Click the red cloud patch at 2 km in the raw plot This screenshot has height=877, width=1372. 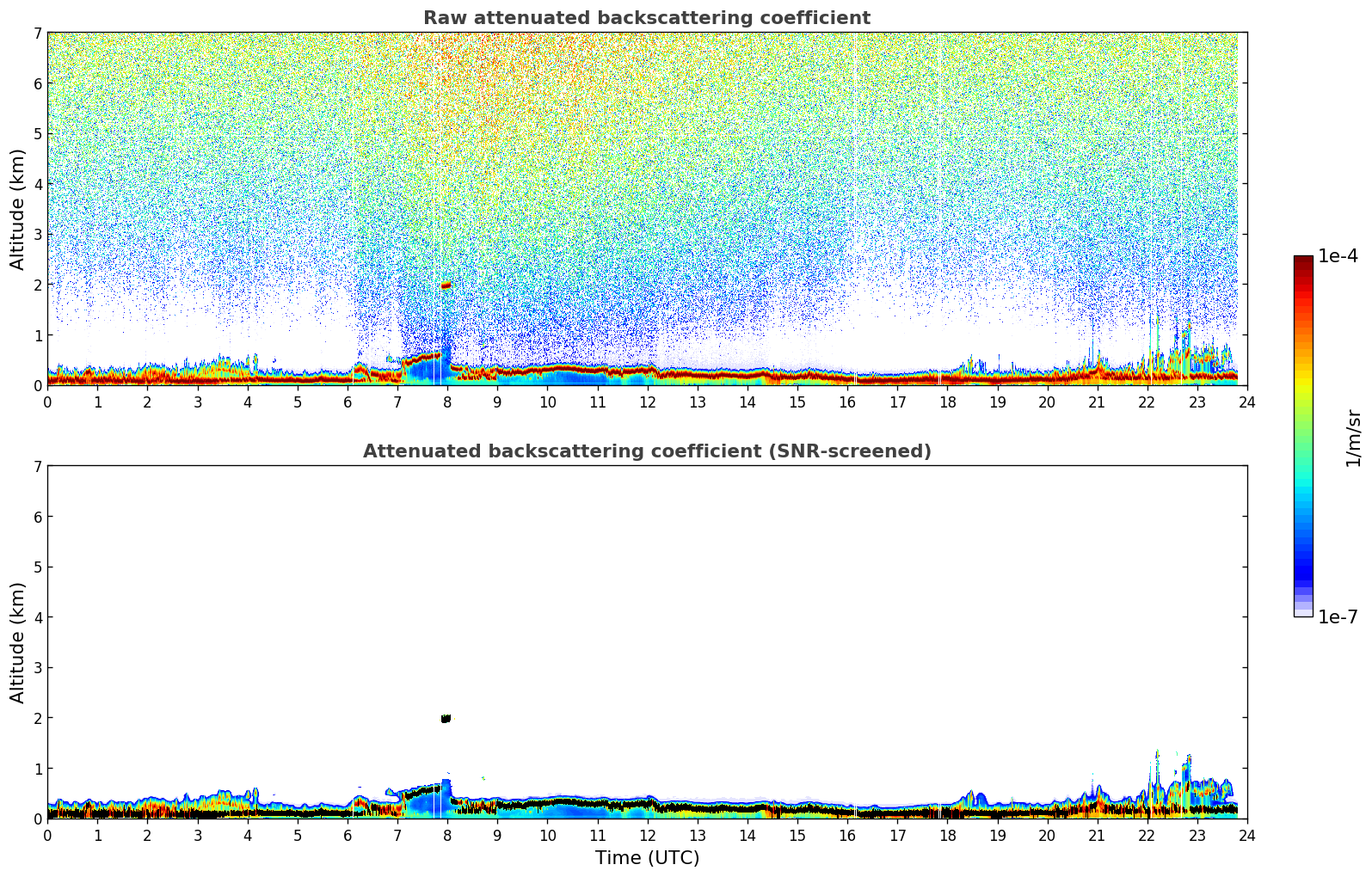446,285
